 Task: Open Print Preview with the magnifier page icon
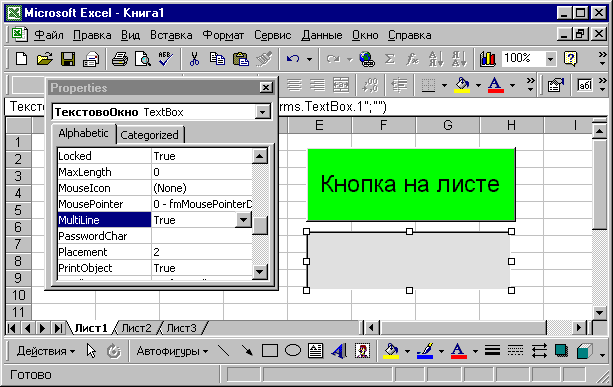pos(143,59)
